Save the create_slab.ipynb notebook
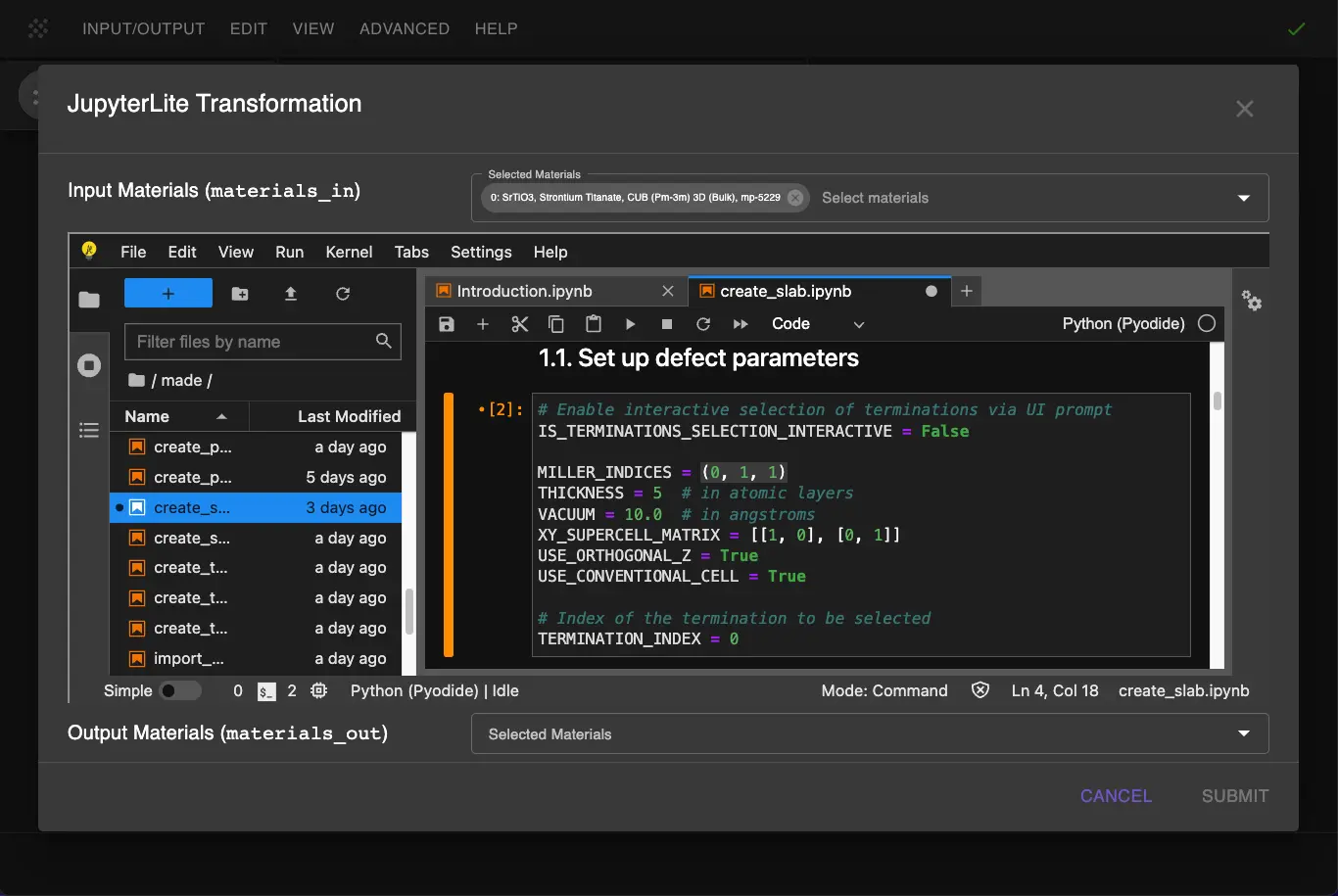This screenshot has height=896, width=1338. click(446, 324)
